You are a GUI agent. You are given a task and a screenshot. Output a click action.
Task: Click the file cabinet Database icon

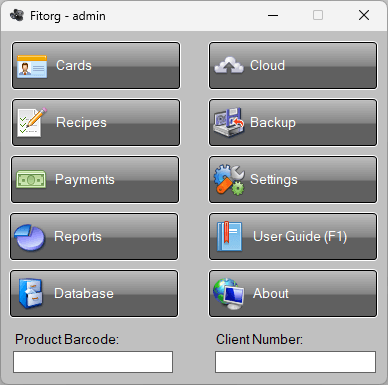coord(30,294)
